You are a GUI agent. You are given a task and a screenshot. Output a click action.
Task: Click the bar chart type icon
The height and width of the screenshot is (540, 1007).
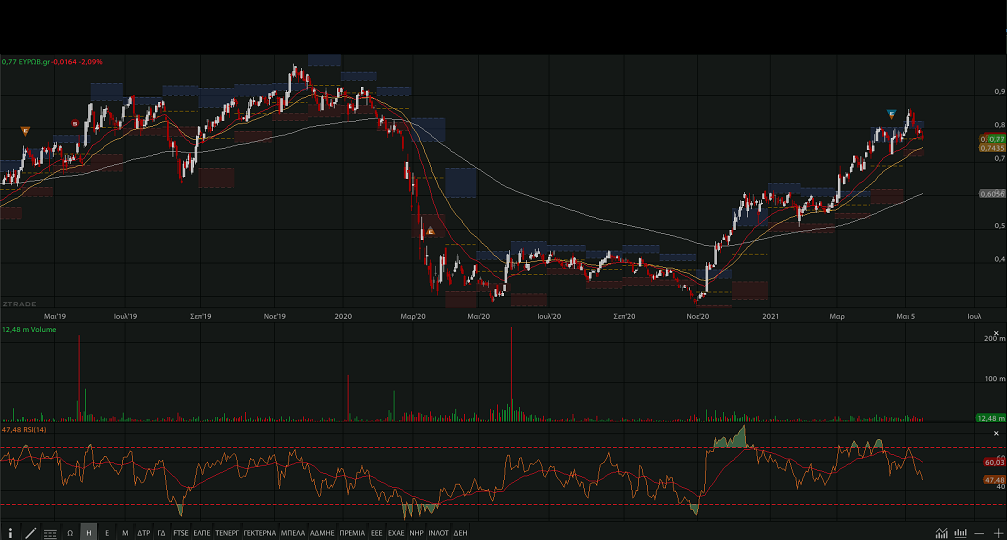961,533
